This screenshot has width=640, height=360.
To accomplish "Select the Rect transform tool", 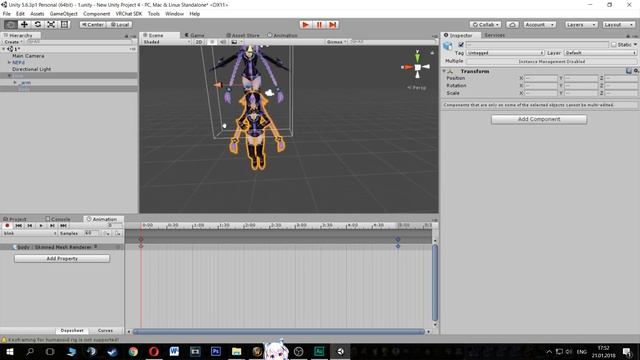I will click(64, 24).
